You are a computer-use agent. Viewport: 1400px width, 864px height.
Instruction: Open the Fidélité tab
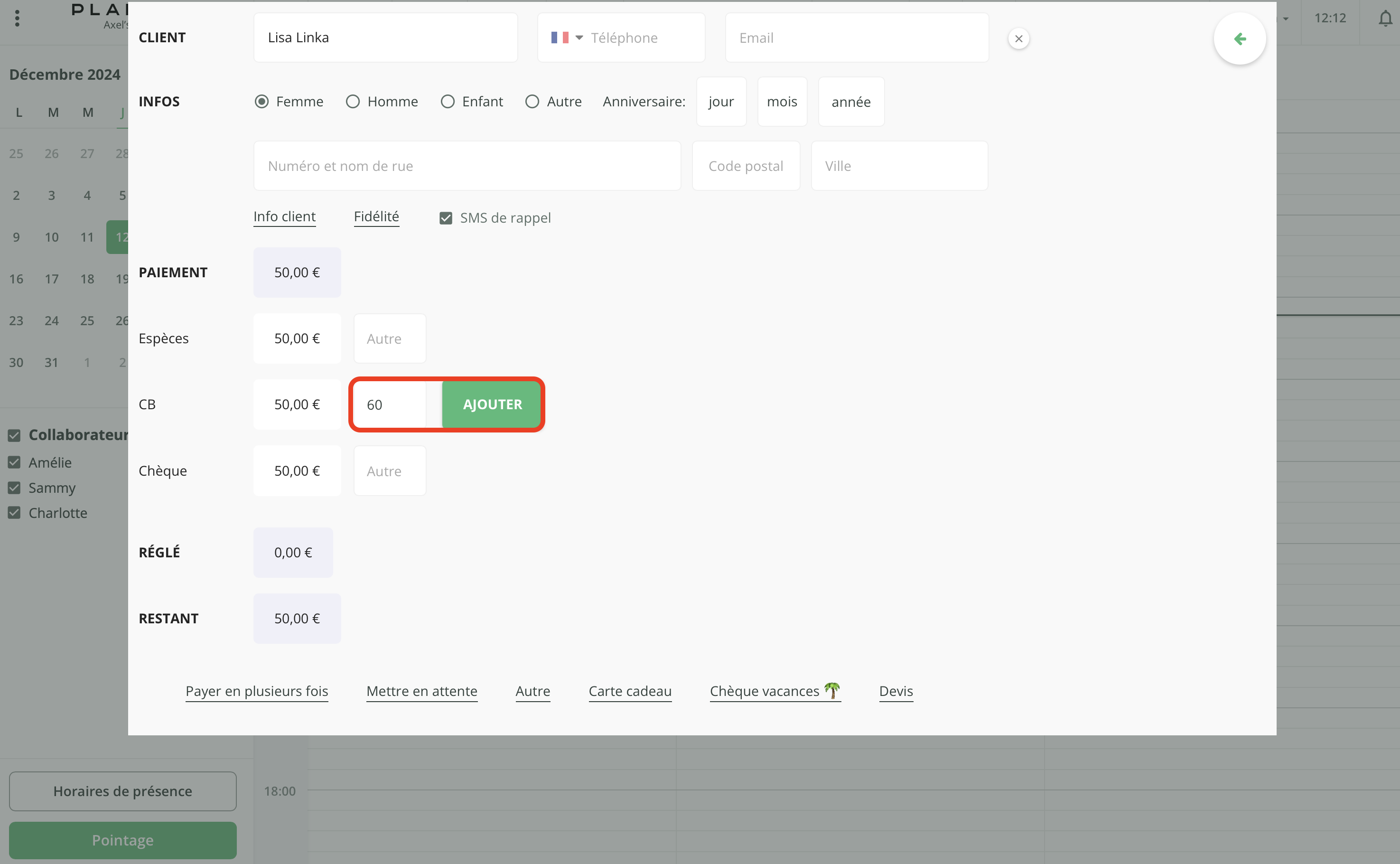click(376, 216)
